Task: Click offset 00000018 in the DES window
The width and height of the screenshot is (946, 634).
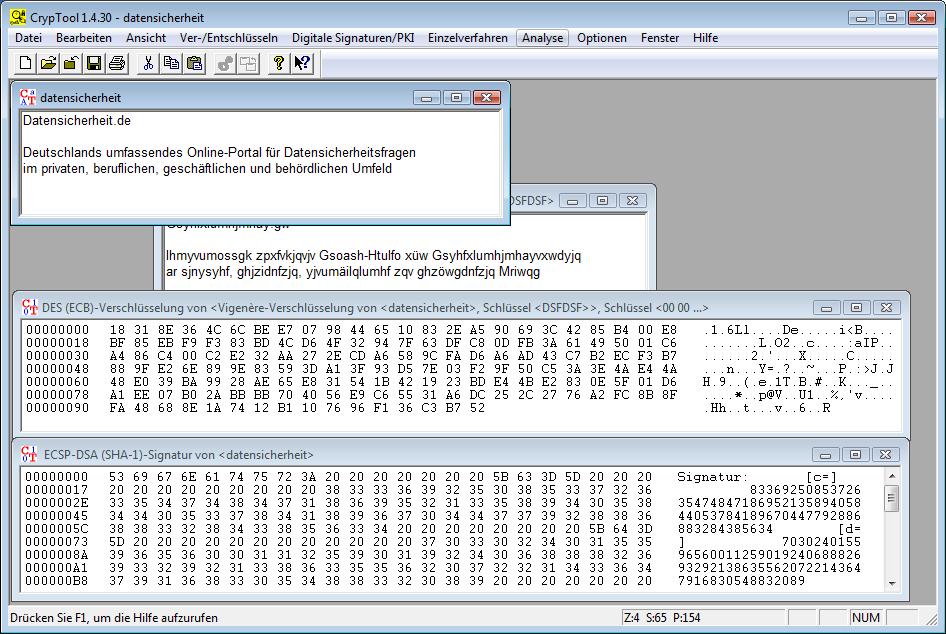Action: click(57, 343)
